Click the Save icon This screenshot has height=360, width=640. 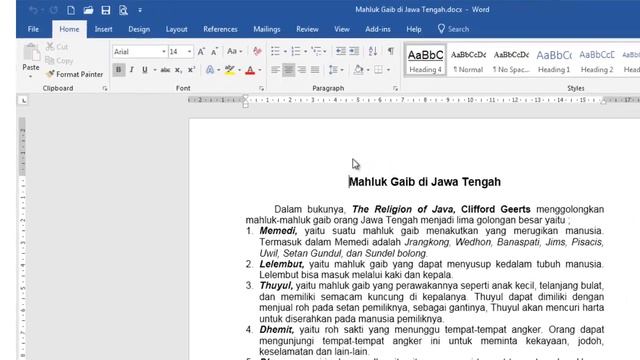106,10
